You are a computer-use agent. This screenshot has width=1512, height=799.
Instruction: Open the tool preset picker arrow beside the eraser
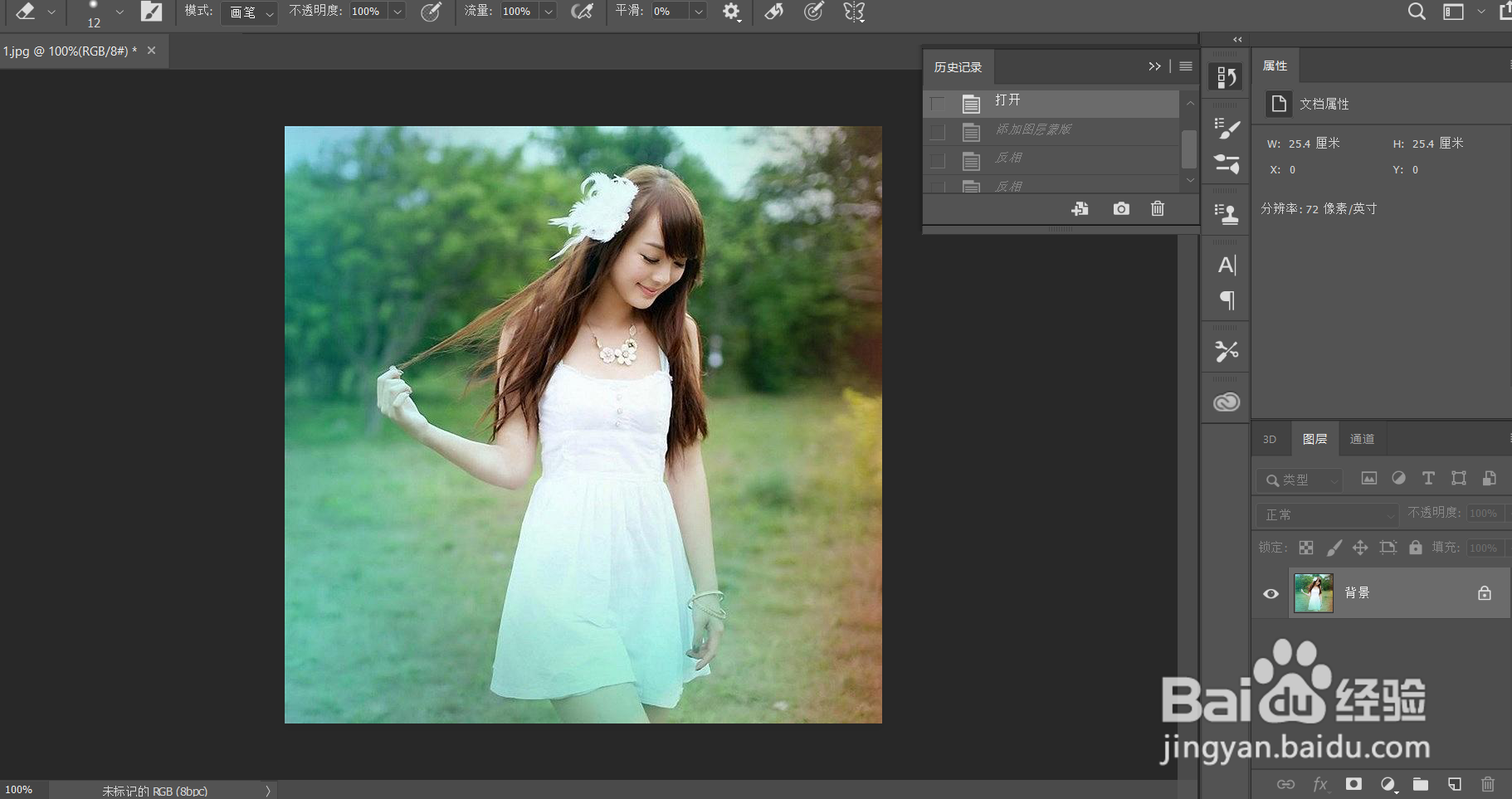click(51, 12)
